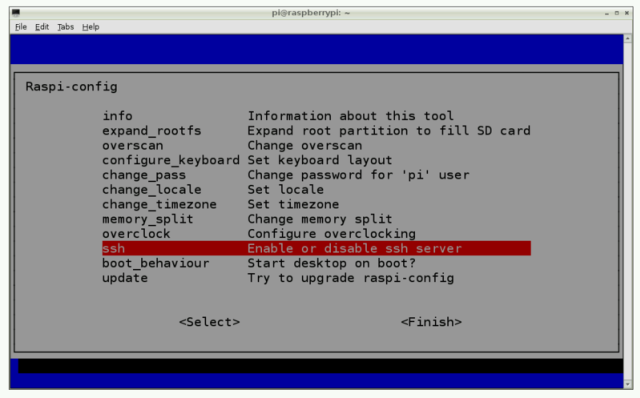The image size is (640, 398).
Task: Select change_pass to change pi password
Action: tap(316, 175)
